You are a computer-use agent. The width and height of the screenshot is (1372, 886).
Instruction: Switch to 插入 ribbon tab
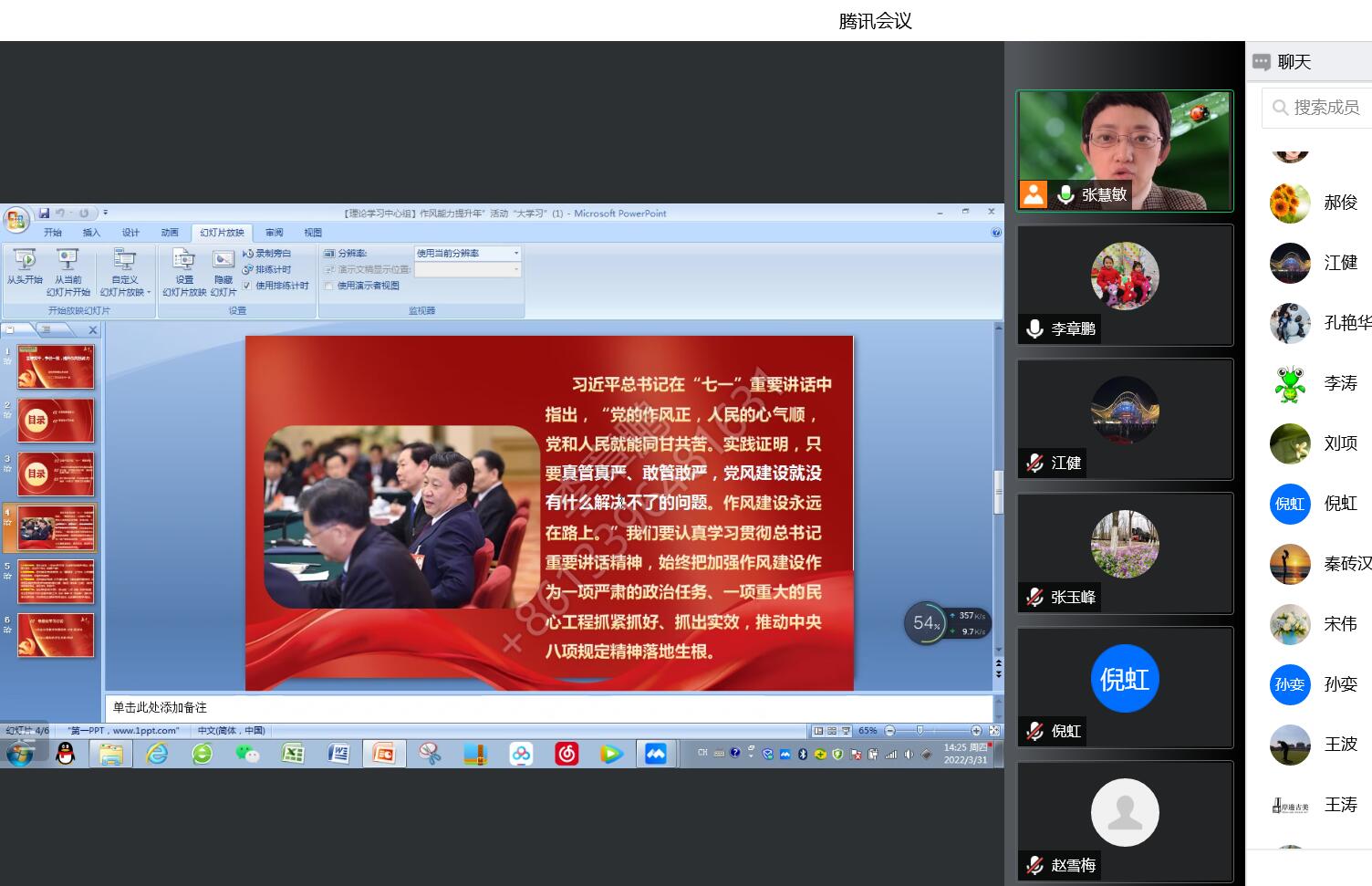pyautogui.click(x=91, y=233)
